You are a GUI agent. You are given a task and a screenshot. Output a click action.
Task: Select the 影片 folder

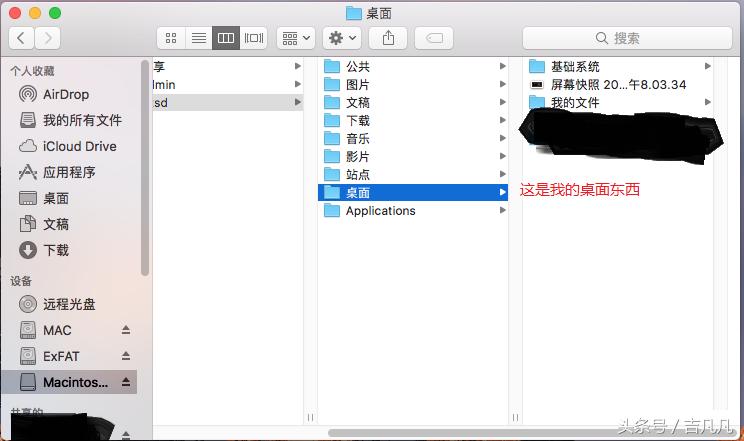(x=413, y=157)
